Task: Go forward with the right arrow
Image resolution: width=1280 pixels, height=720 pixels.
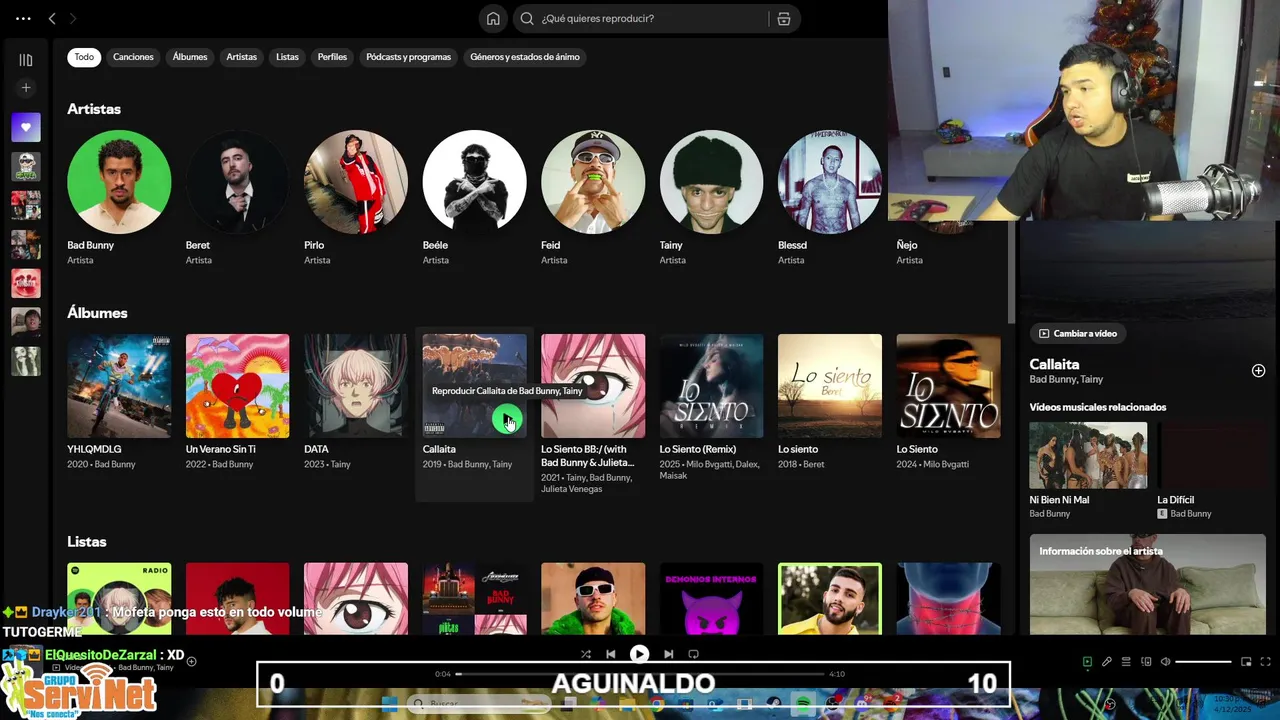Action: [73, 18]
